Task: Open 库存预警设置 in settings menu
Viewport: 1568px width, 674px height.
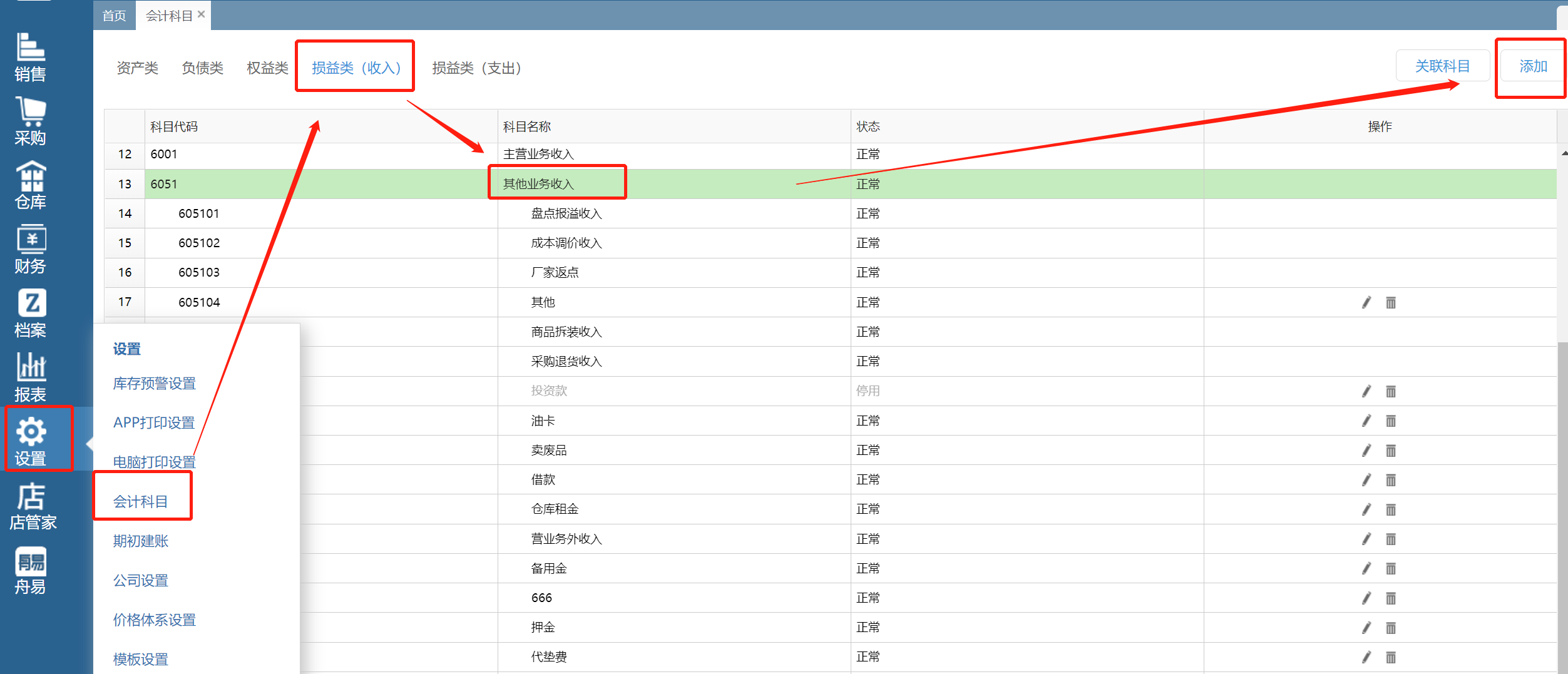Action: 155,384
